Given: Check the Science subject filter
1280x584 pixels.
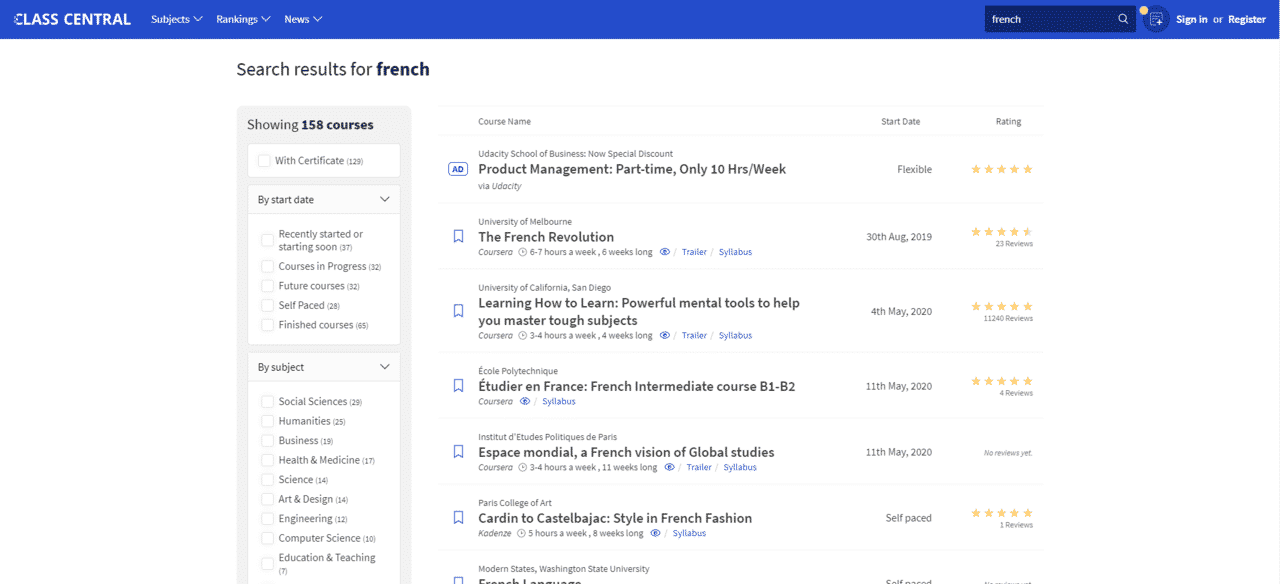Looking at the screenshot, I should click(267, 479).
